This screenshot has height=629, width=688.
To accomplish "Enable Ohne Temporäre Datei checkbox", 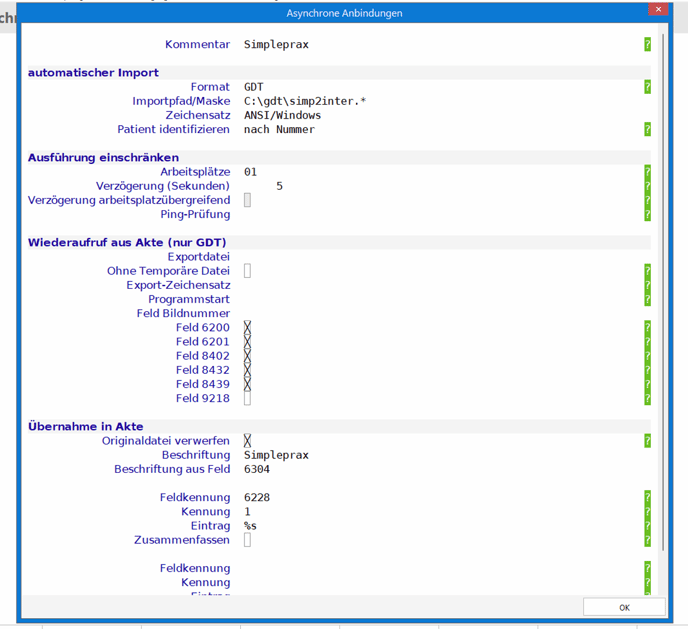I will click(x=247, y=271).
